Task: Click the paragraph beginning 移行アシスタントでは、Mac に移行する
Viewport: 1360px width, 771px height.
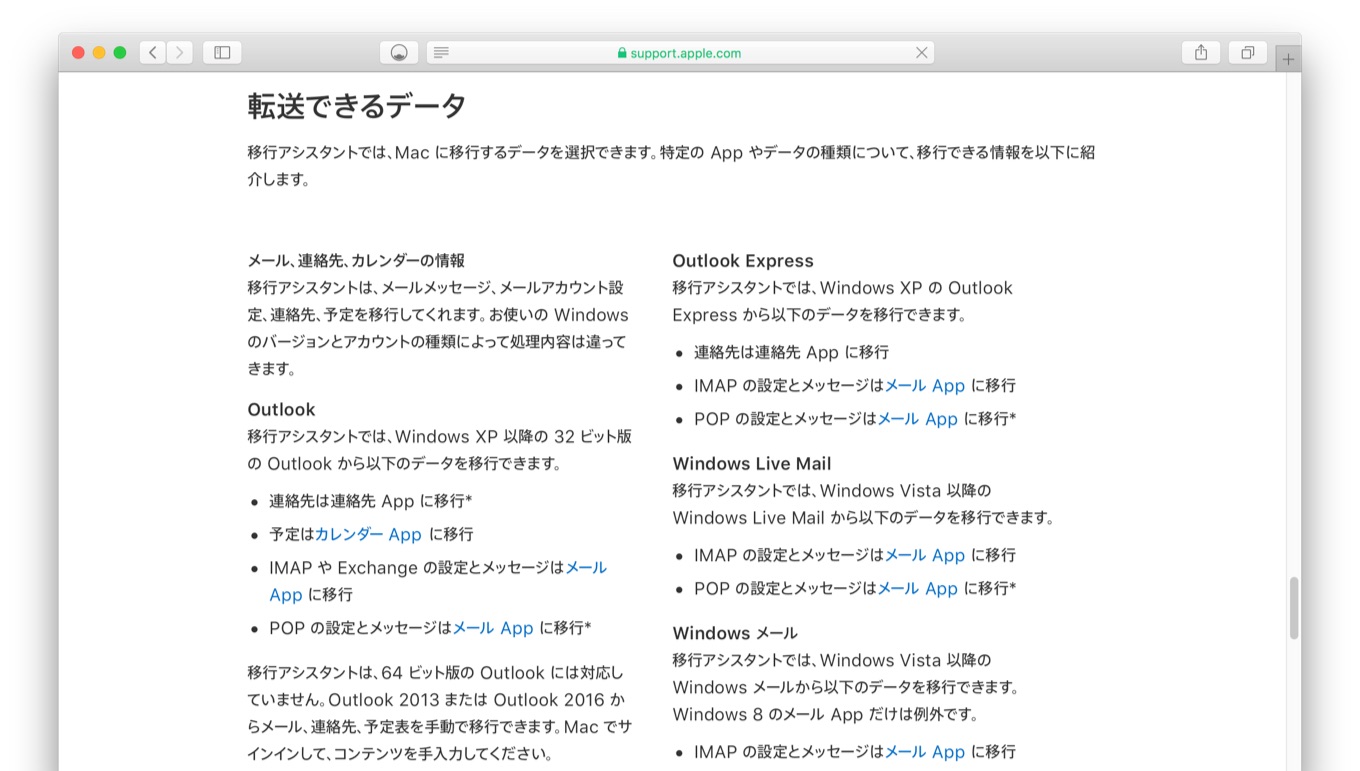Action: (671, 166)
